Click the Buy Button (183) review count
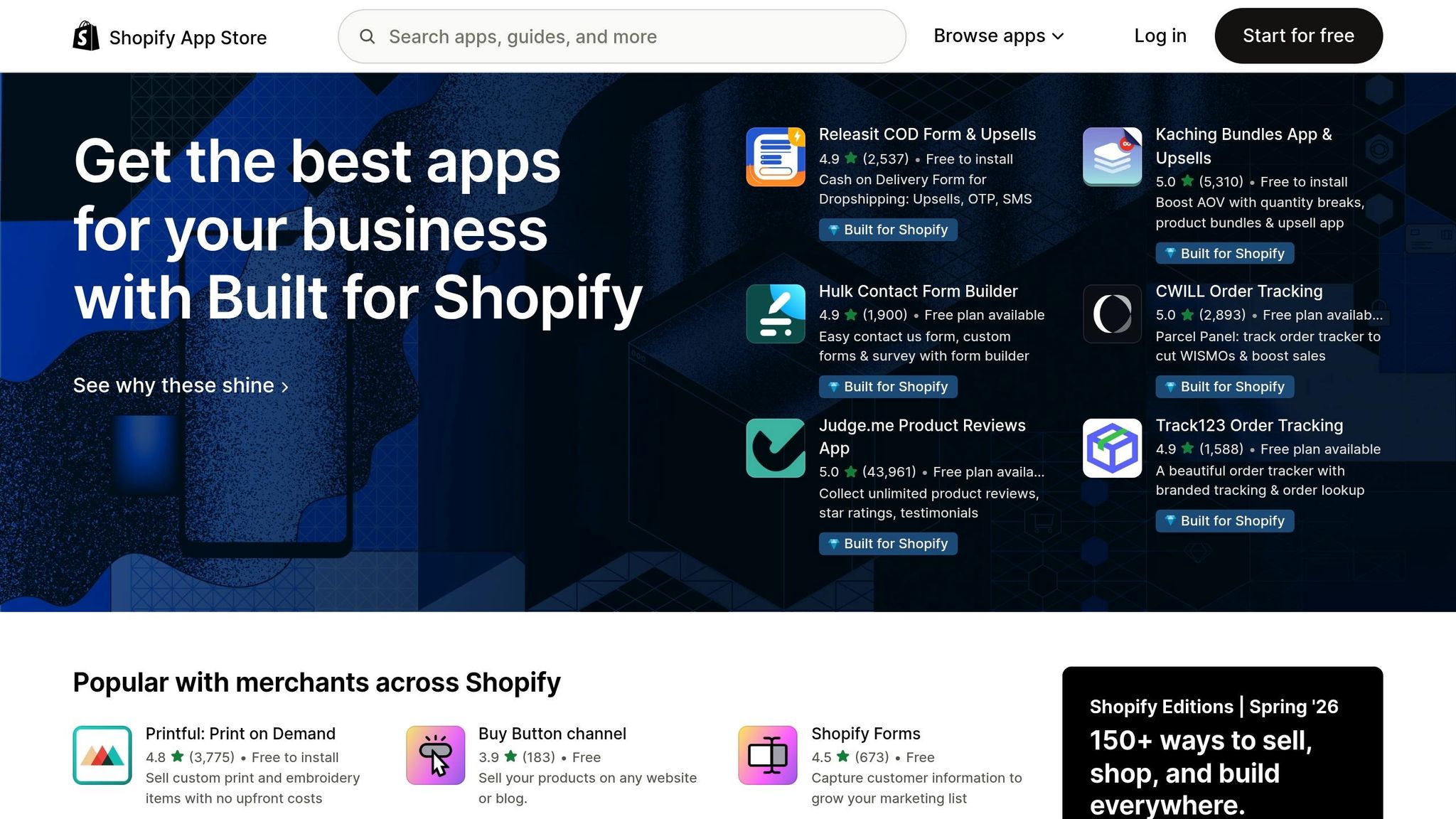Screen dimensions: 1456x819 coord(539,757)
